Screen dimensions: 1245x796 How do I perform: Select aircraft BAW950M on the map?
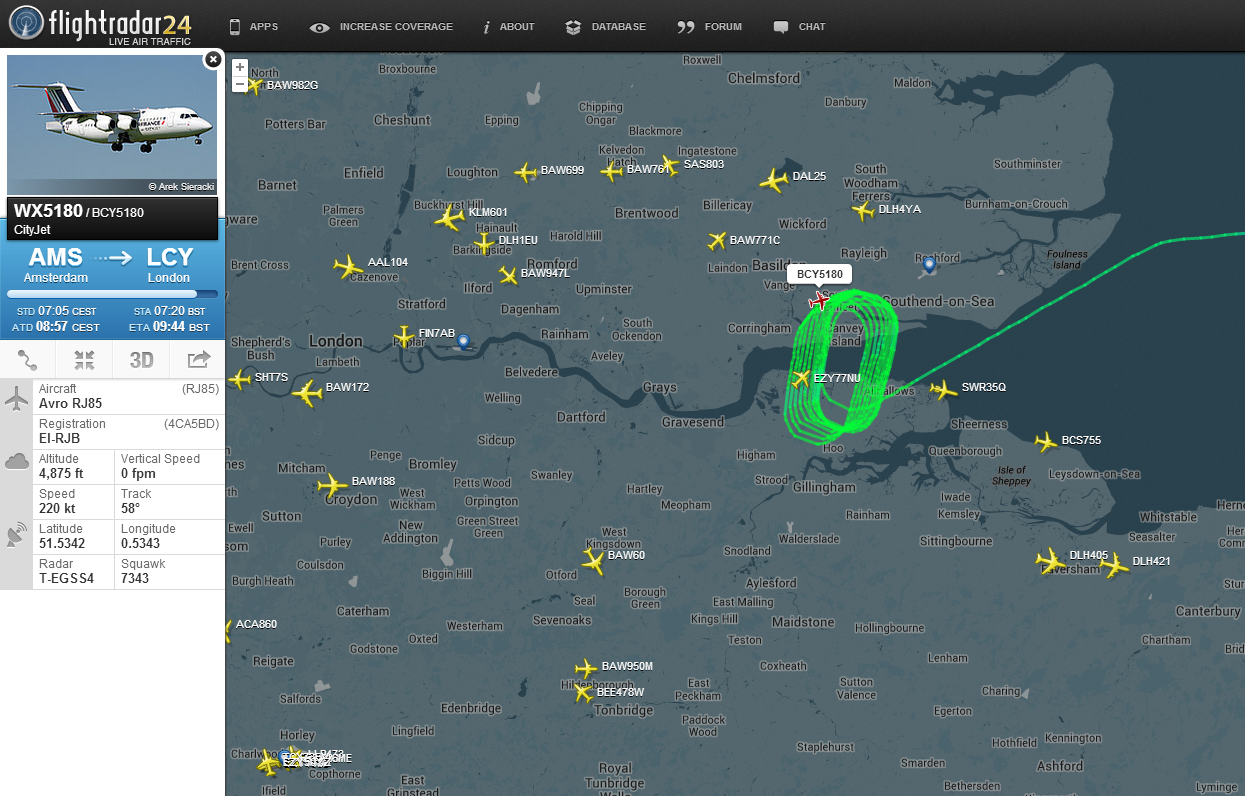coord(586,668)
